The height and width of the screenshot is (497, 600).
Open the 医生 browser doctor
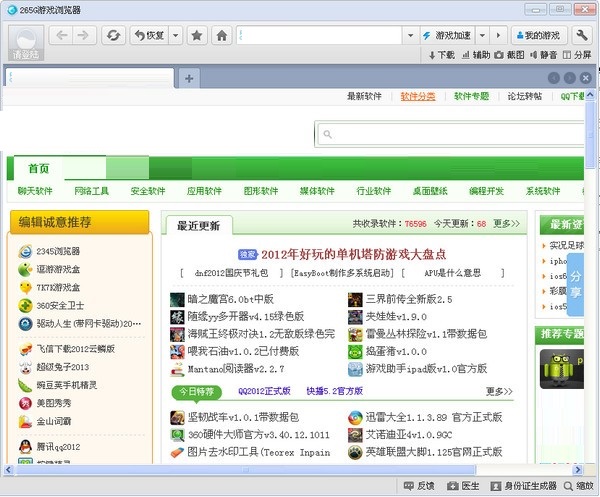462,486
